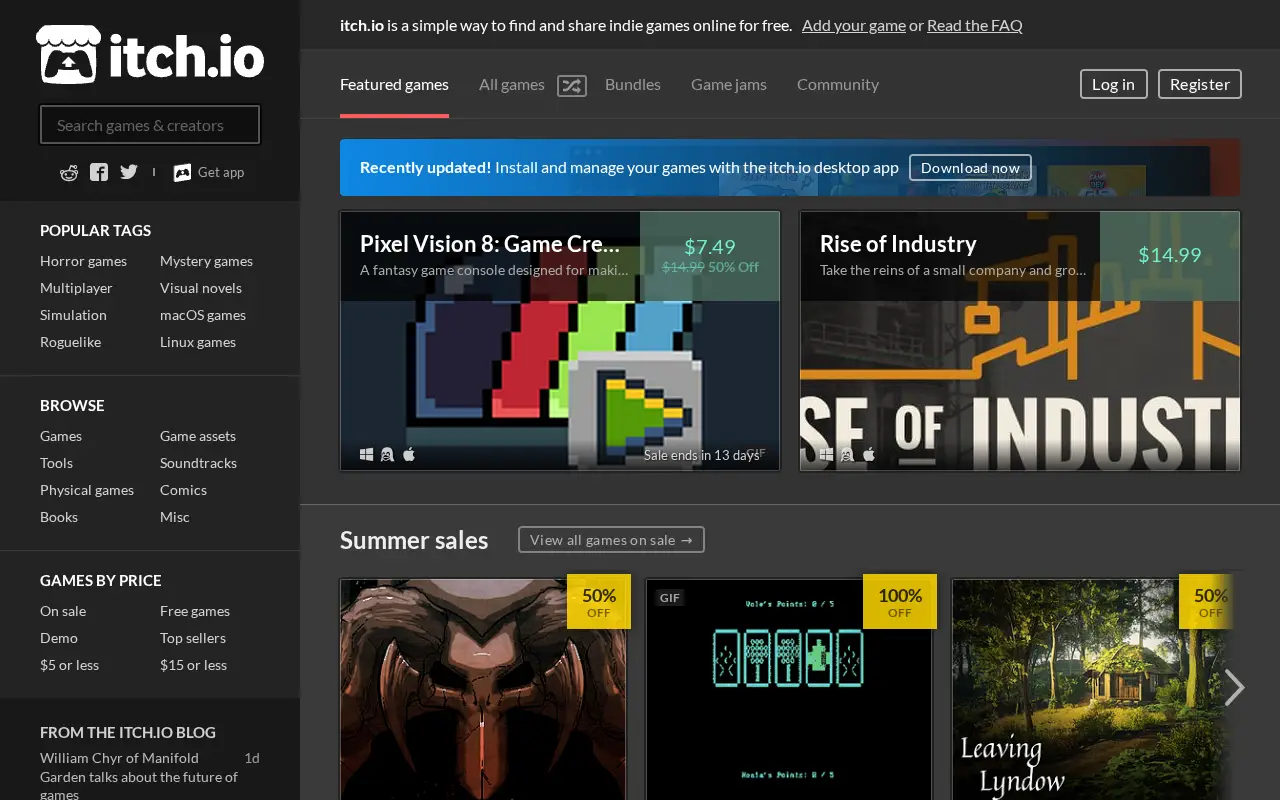Open the Visual novels tag
1280x800 pixels.
tap(201, 288)
